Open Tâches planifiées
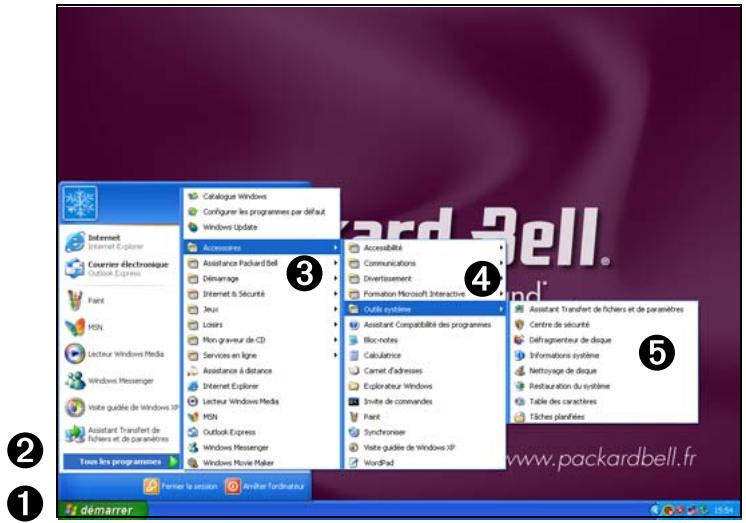 [x=604, y=417]
